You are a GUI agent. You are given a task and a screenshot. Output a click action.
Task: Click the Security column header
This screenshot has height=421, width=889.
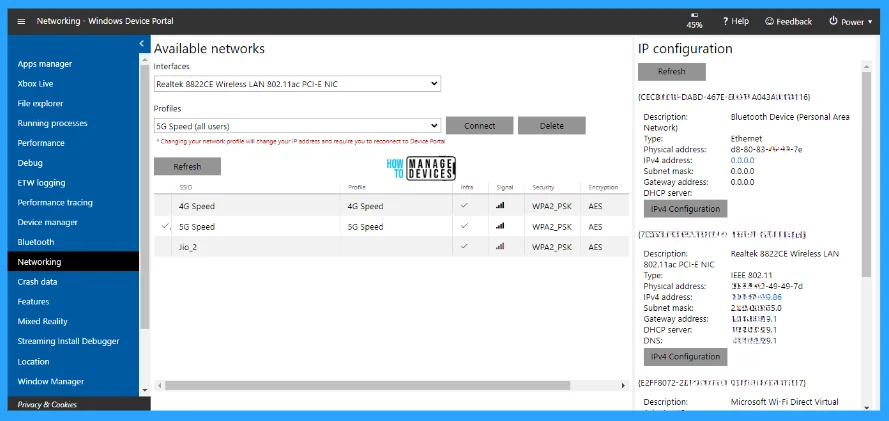pyautogui.click(x=543, y=188)
